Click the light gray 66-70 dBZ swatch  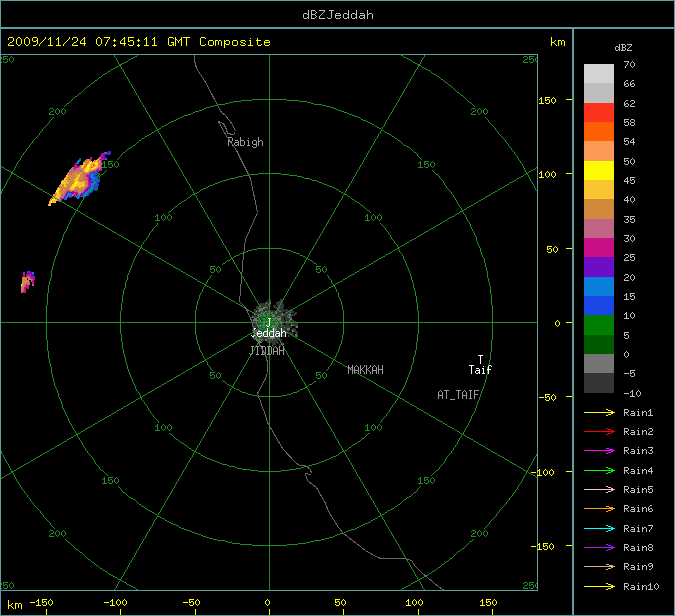click(599, 74)
